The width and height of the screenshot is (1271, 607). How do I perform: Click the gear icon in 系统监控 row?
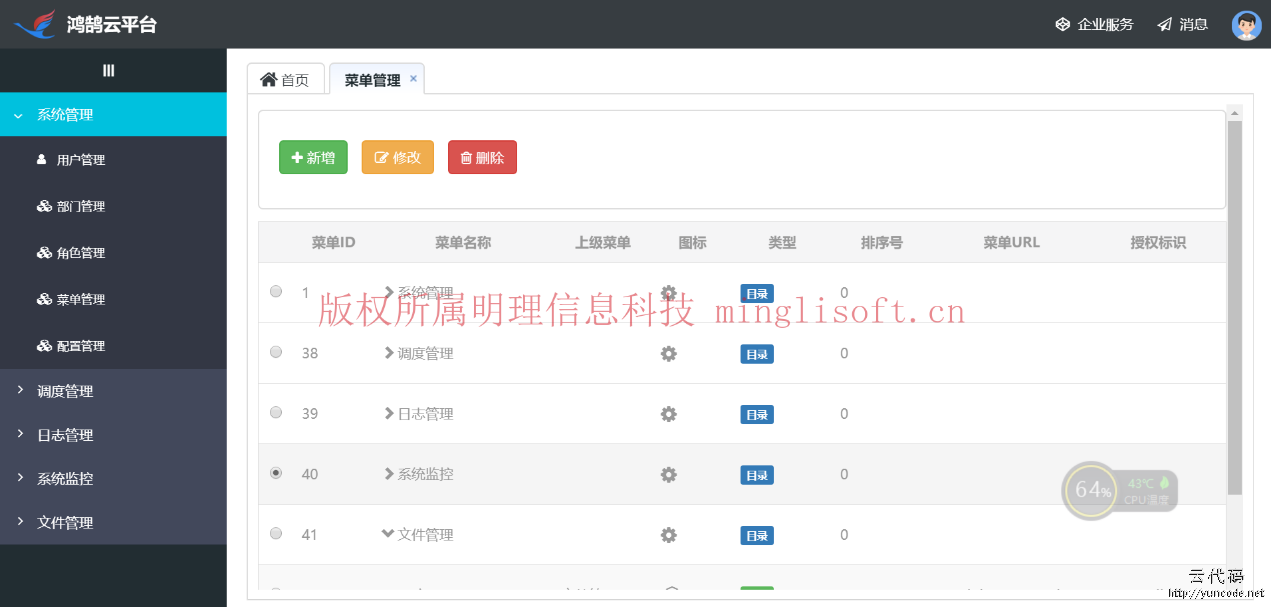(669, 474)
